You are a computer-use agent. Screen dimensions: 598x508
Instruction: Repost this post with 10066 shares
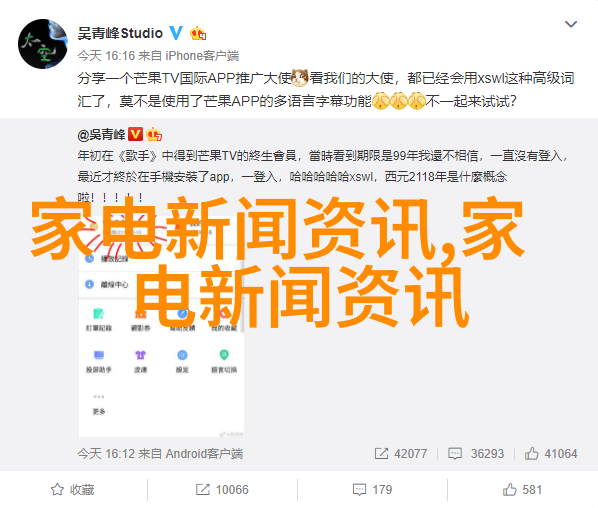pos(222,490)
